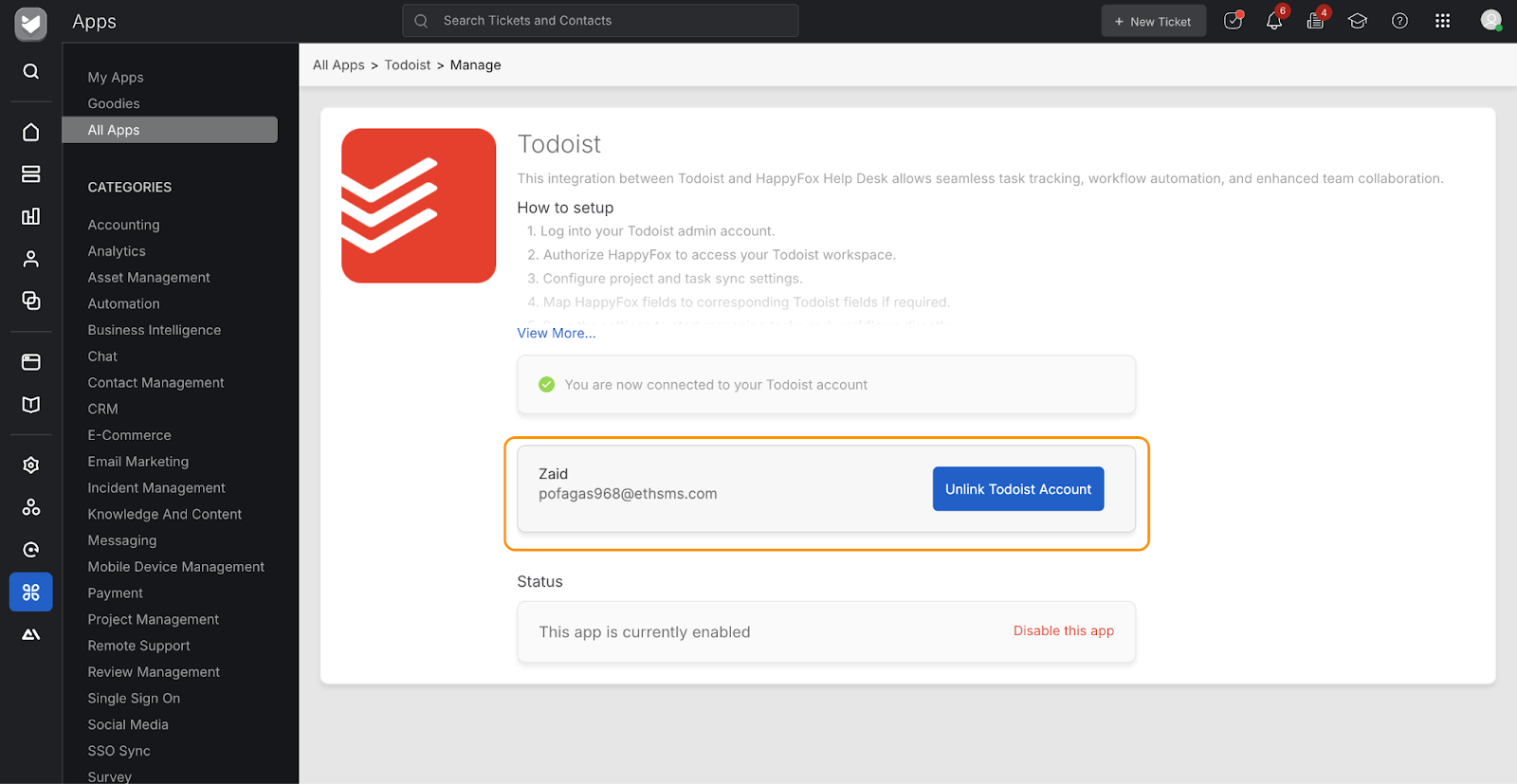
Task: Select All Apps in the sidebar
Action: click(170, 130)
